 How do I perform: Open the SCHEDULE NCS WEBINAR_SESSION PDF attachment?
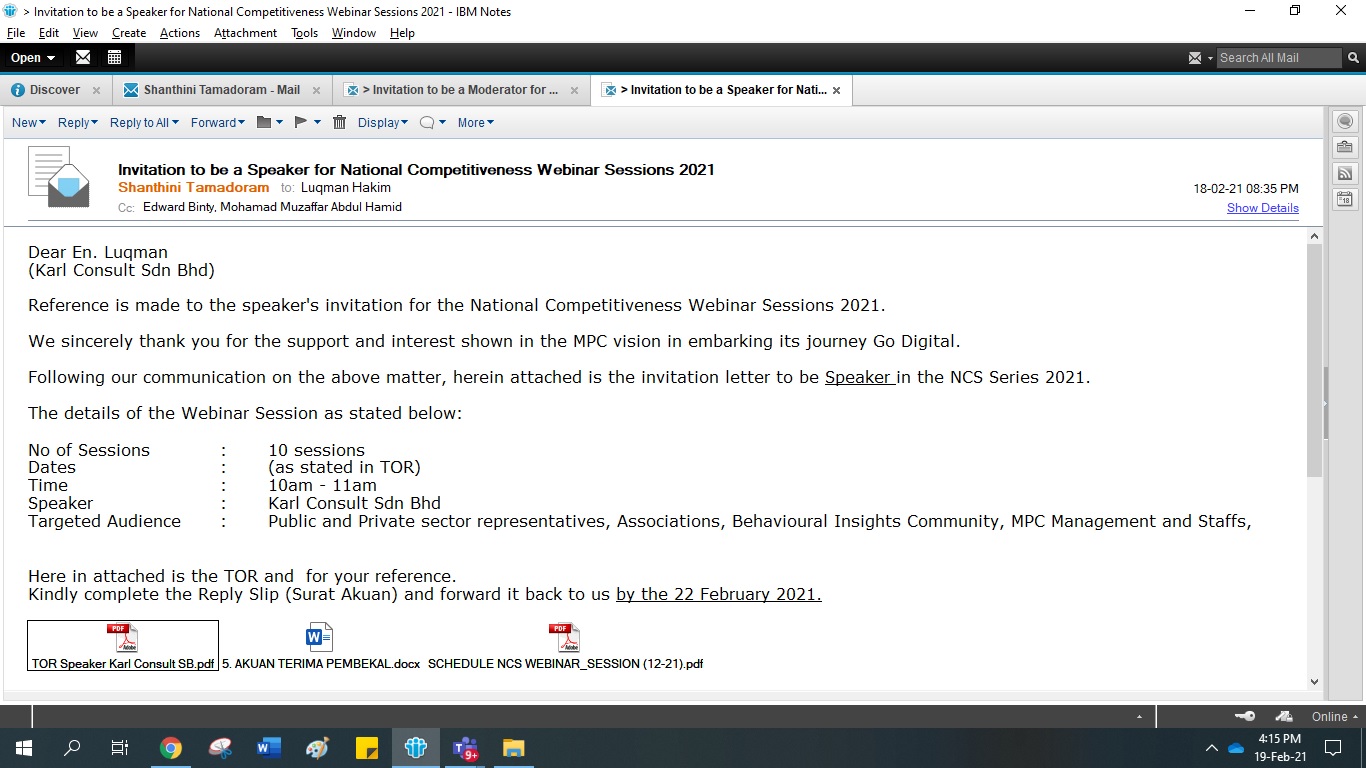tap(565, 646)
